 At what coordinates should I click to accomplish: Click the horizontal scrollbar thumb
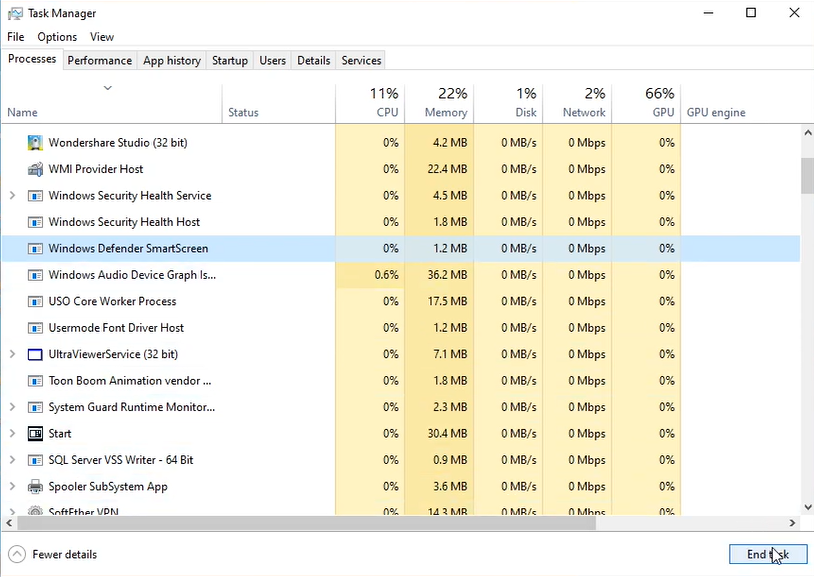point(300,523)
